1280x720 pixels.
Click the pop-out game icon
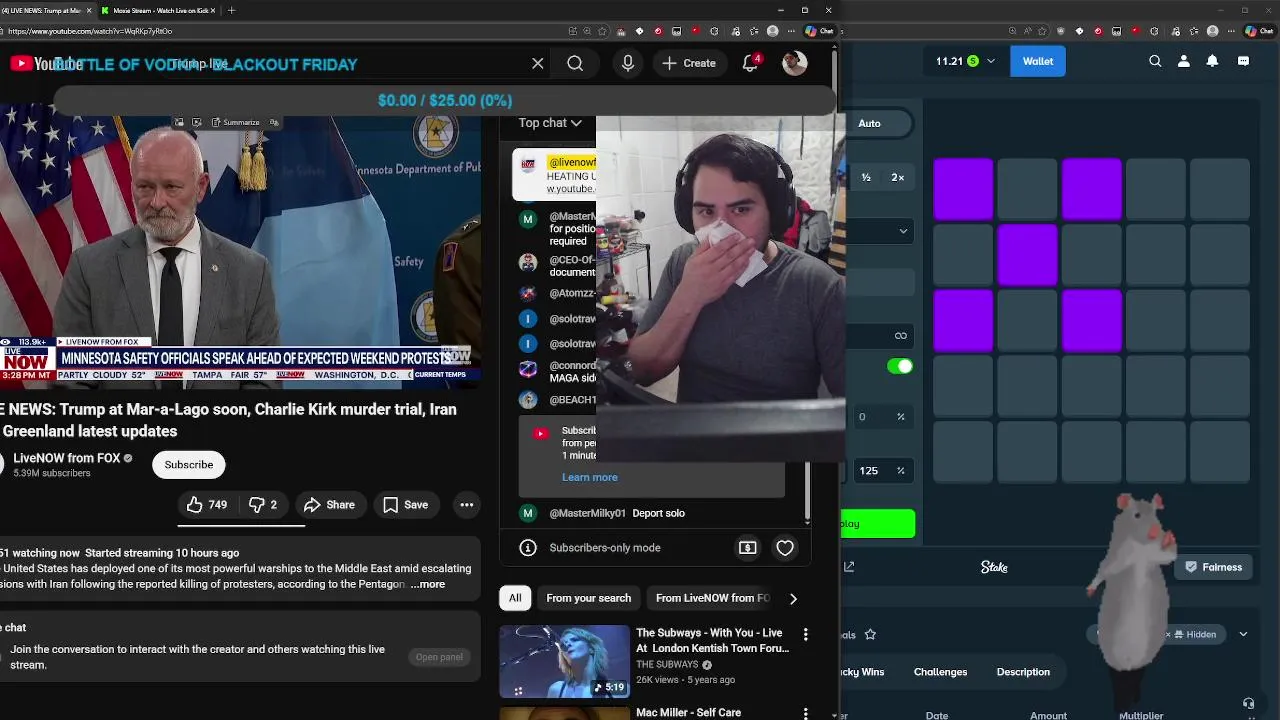coord(849,567)
